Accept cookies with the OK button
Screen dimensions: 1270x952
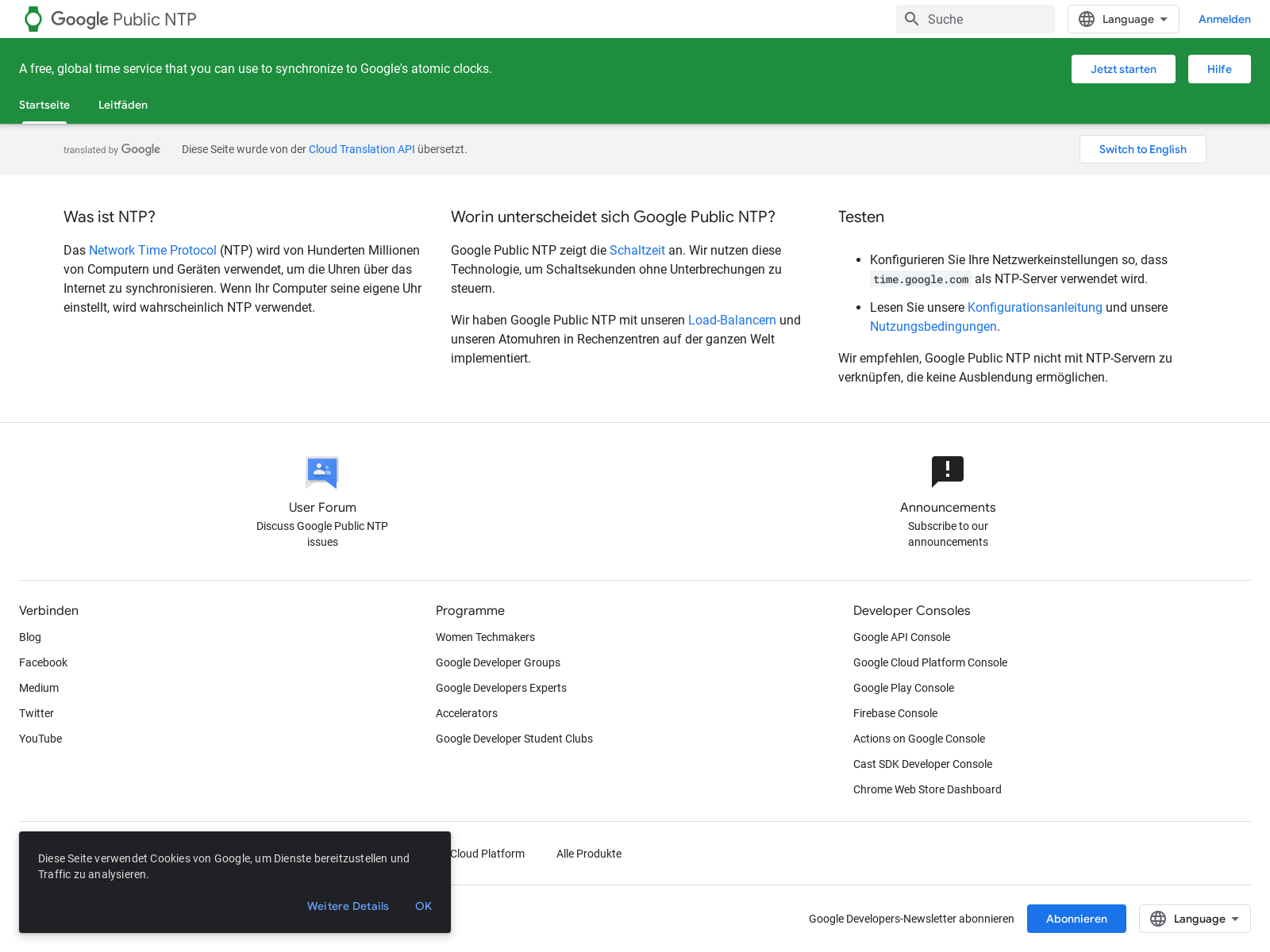pyautogui.click(x=423, y=906)
